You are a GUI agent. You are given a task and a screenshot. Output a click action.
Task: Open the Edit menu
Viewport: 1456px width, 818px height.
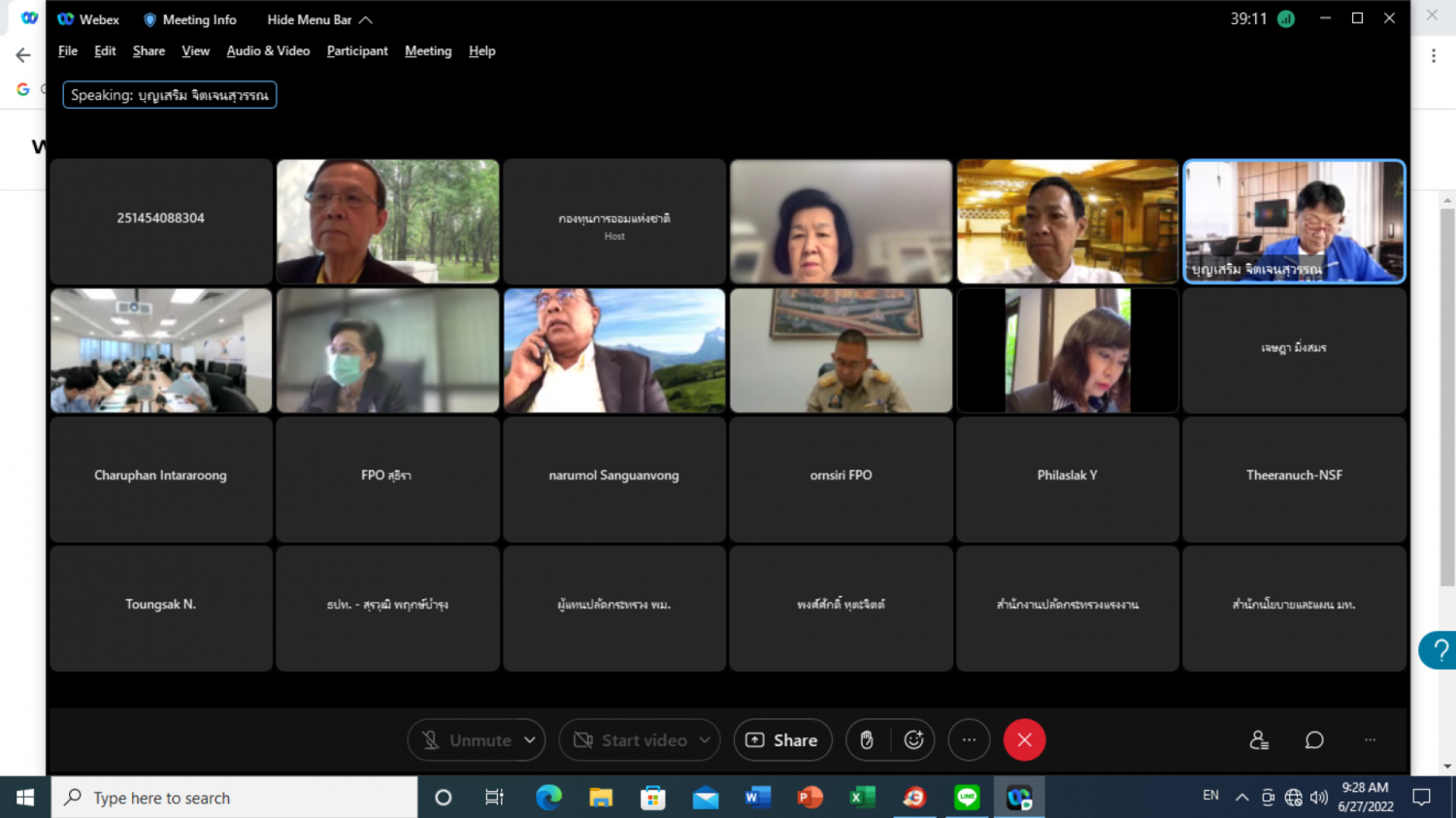105,50
